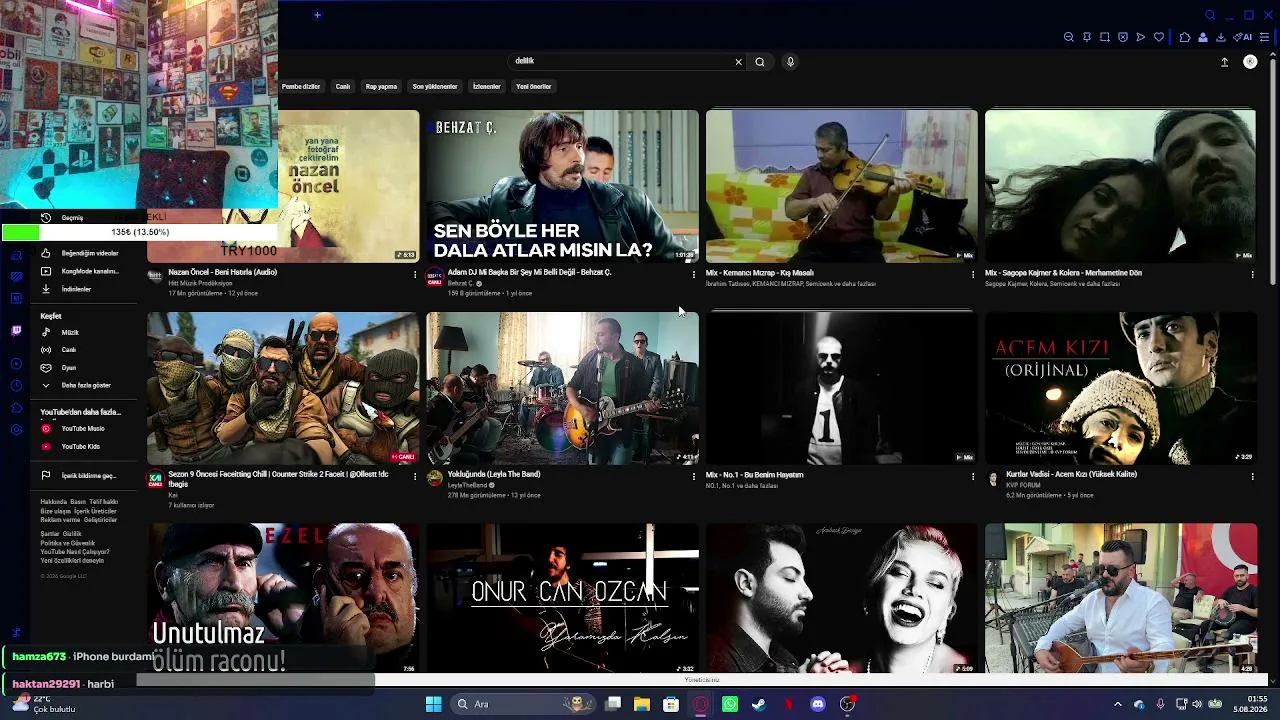Open Geçmiş history in YouTube sidebar

click(x=72, y=218)
